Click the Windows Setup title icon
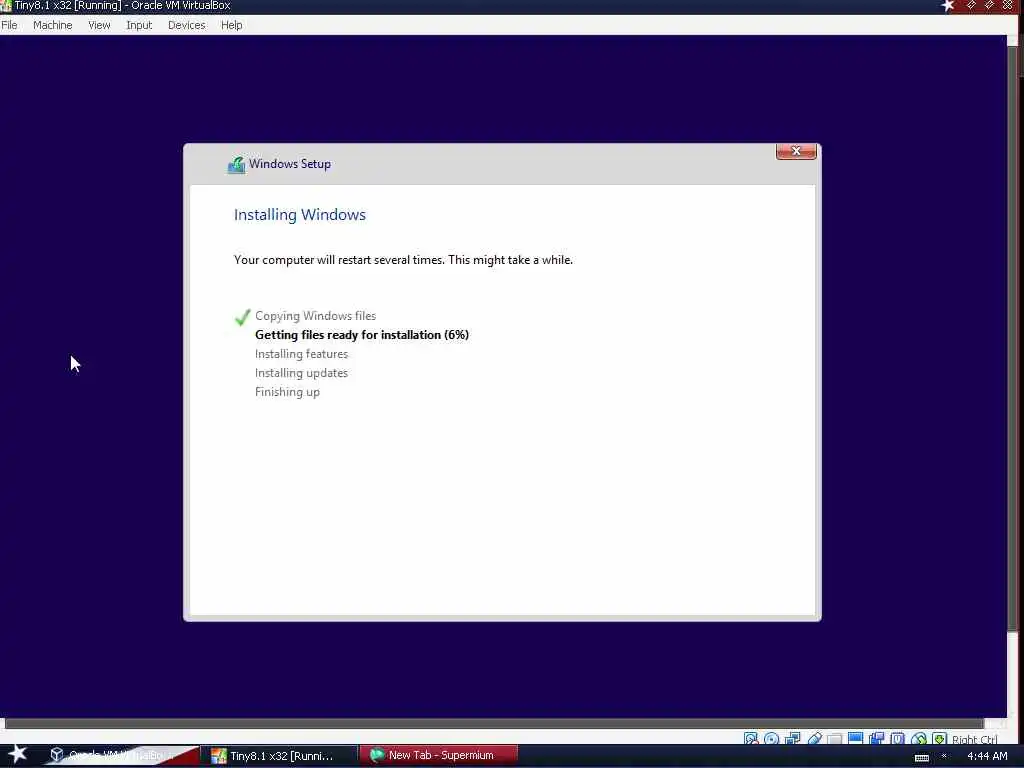 [x=236, y=165]
